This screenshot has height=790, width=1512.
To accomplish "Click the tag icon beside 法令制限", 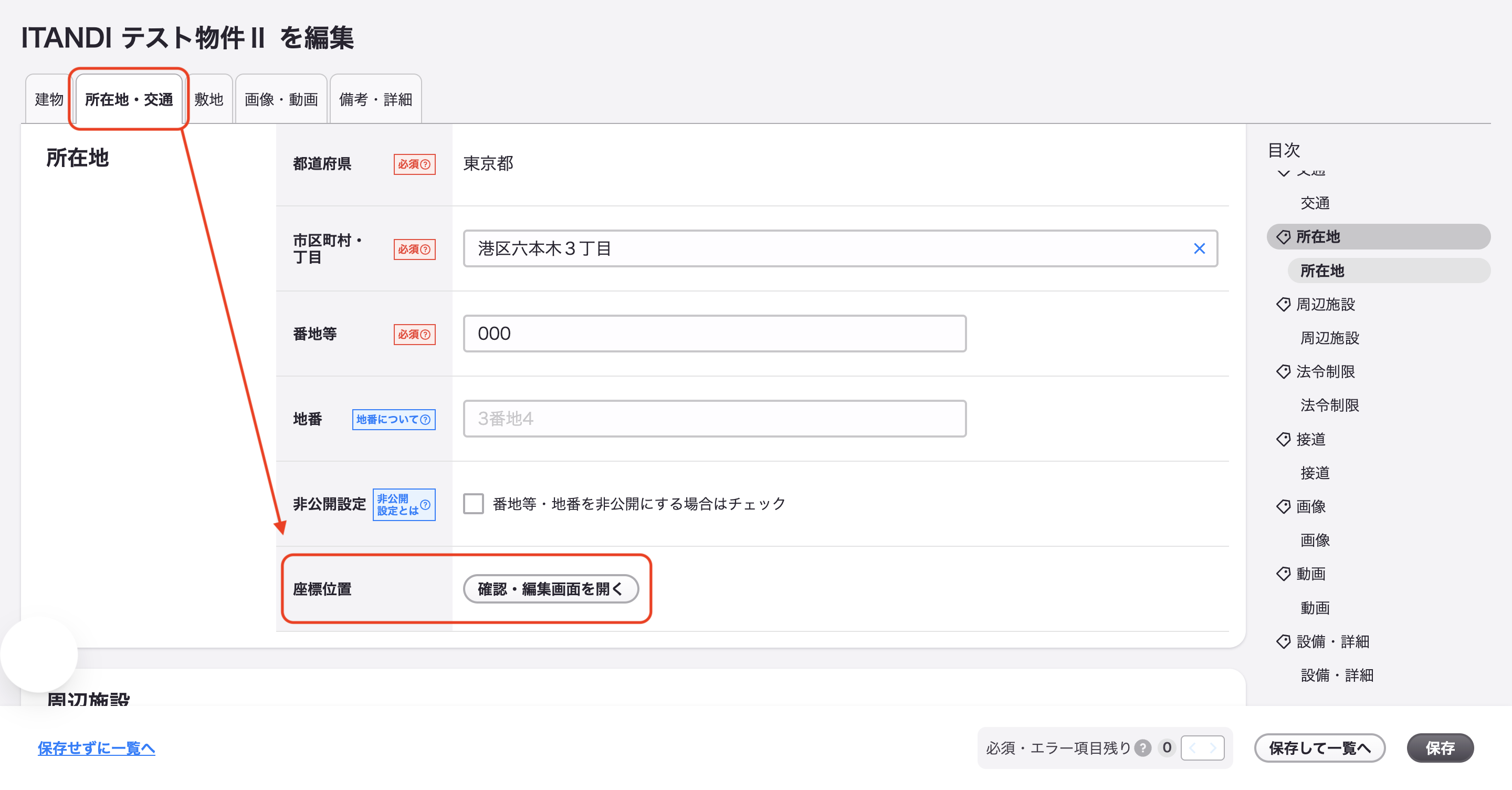I will 1283,372.
